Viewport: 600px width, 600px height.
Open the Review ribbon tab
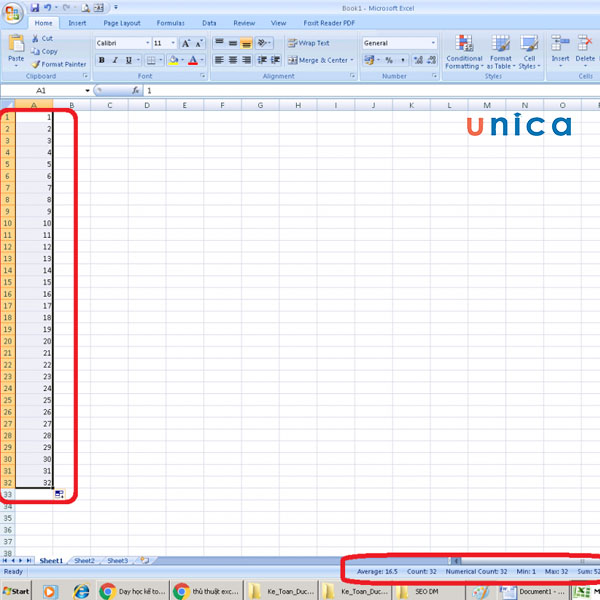point(244,23)
